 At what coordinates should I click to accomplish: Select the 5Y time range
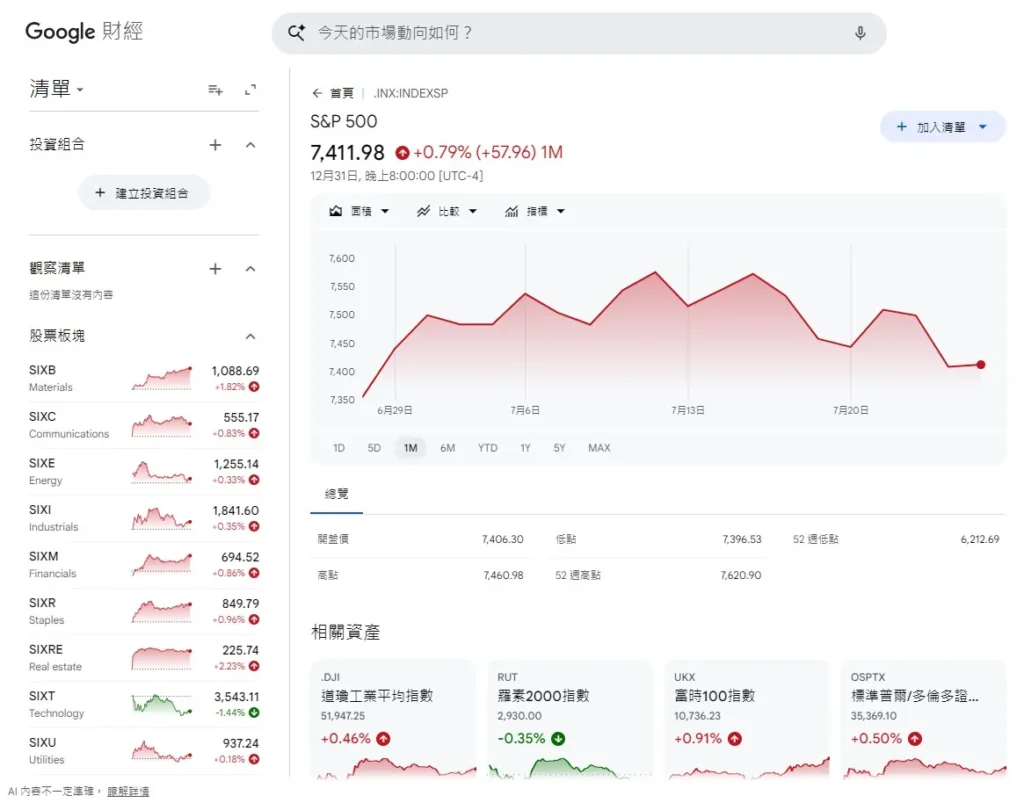[559, 448]
